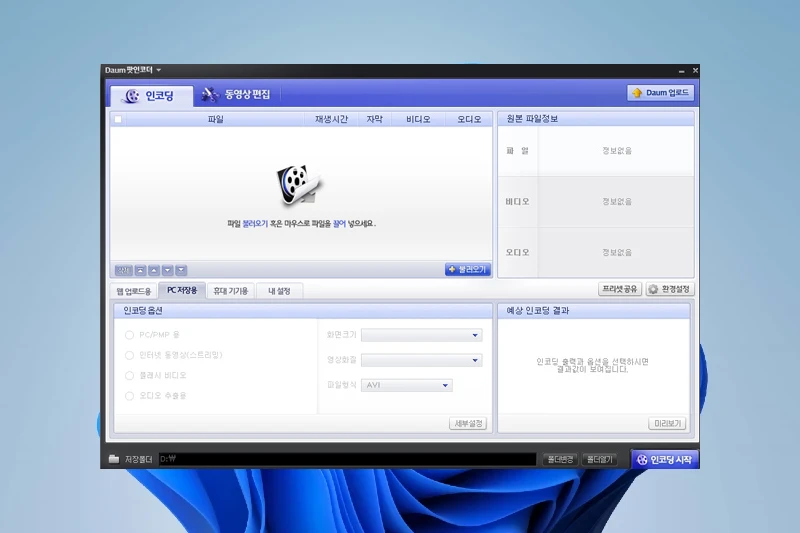Choose 인터넷 동영상(스트리밍) radio option

point(130,356)
